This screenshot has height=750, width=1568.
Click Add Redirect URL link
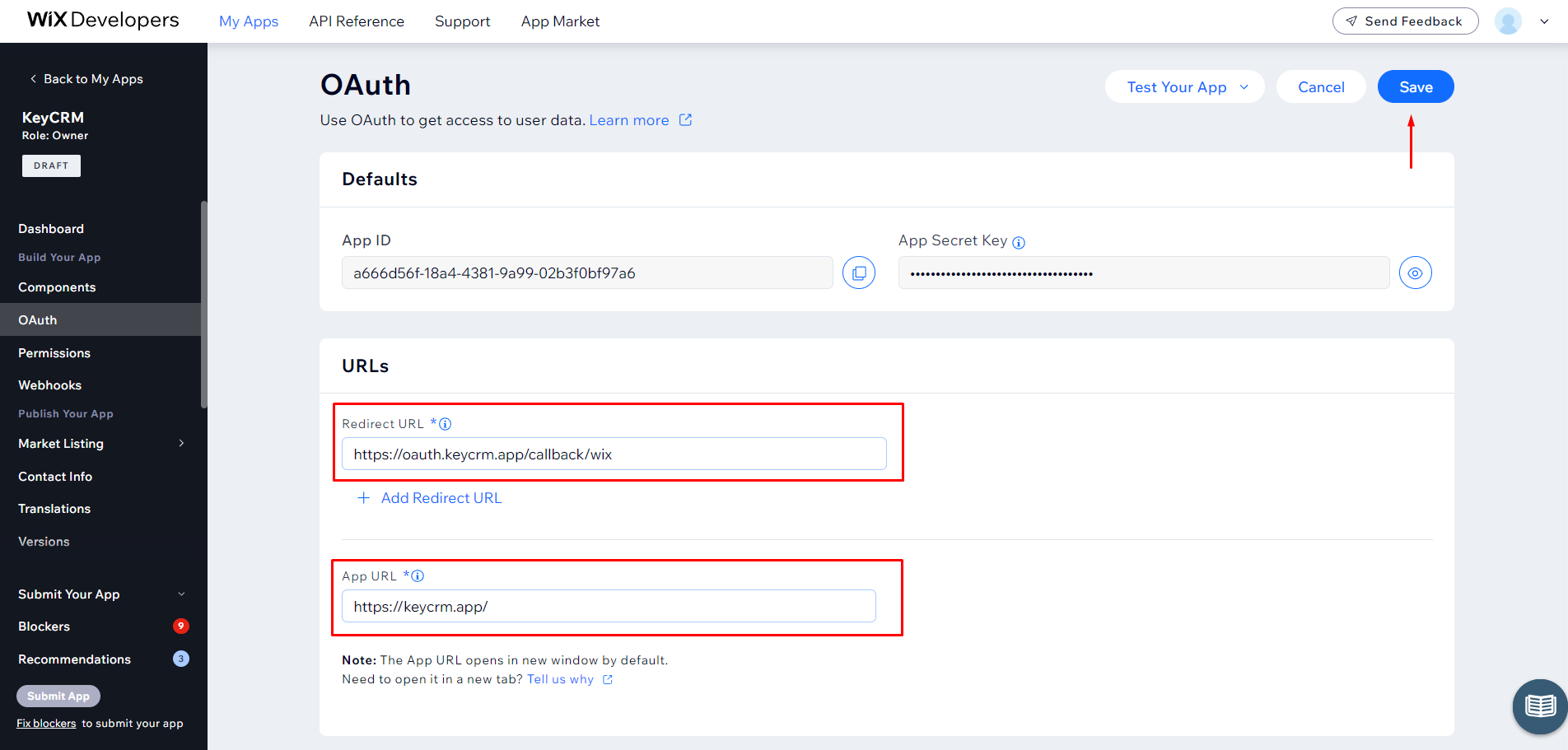(441, 498)
